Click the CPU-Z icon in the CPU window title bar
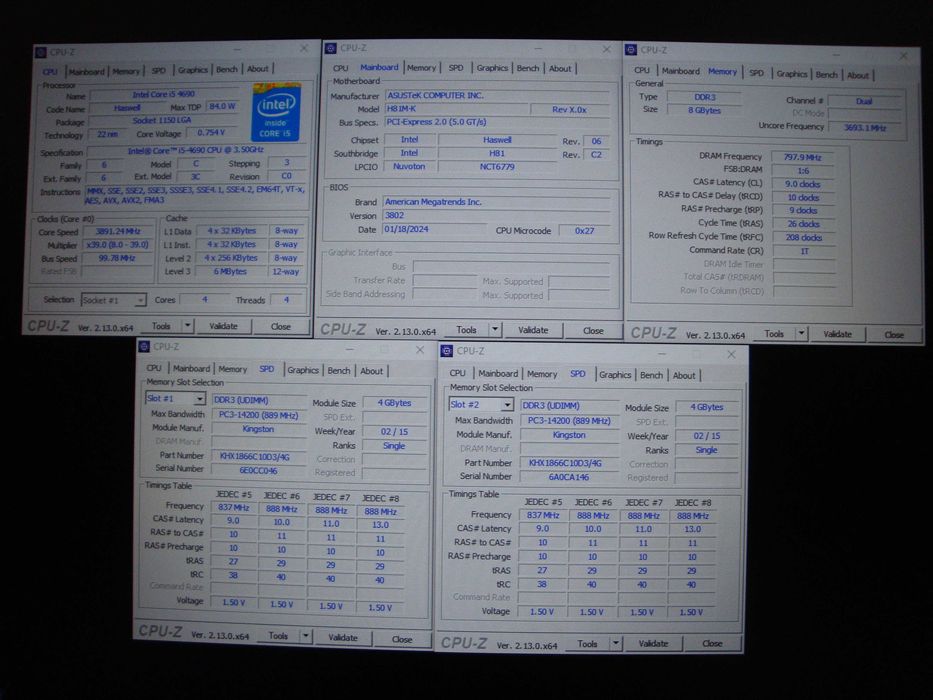This screenshot has width=933, height=700. click(41, 52)
